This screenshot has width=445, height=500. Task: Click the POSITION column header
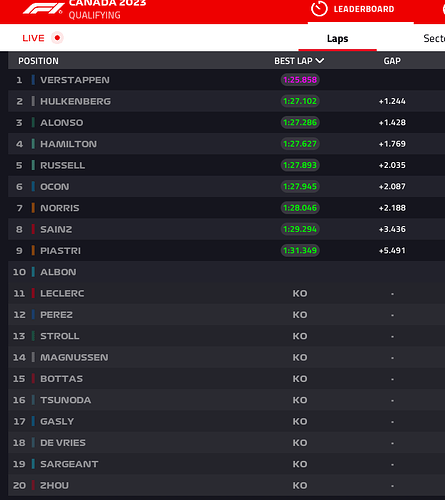click(x=38, y=61)
